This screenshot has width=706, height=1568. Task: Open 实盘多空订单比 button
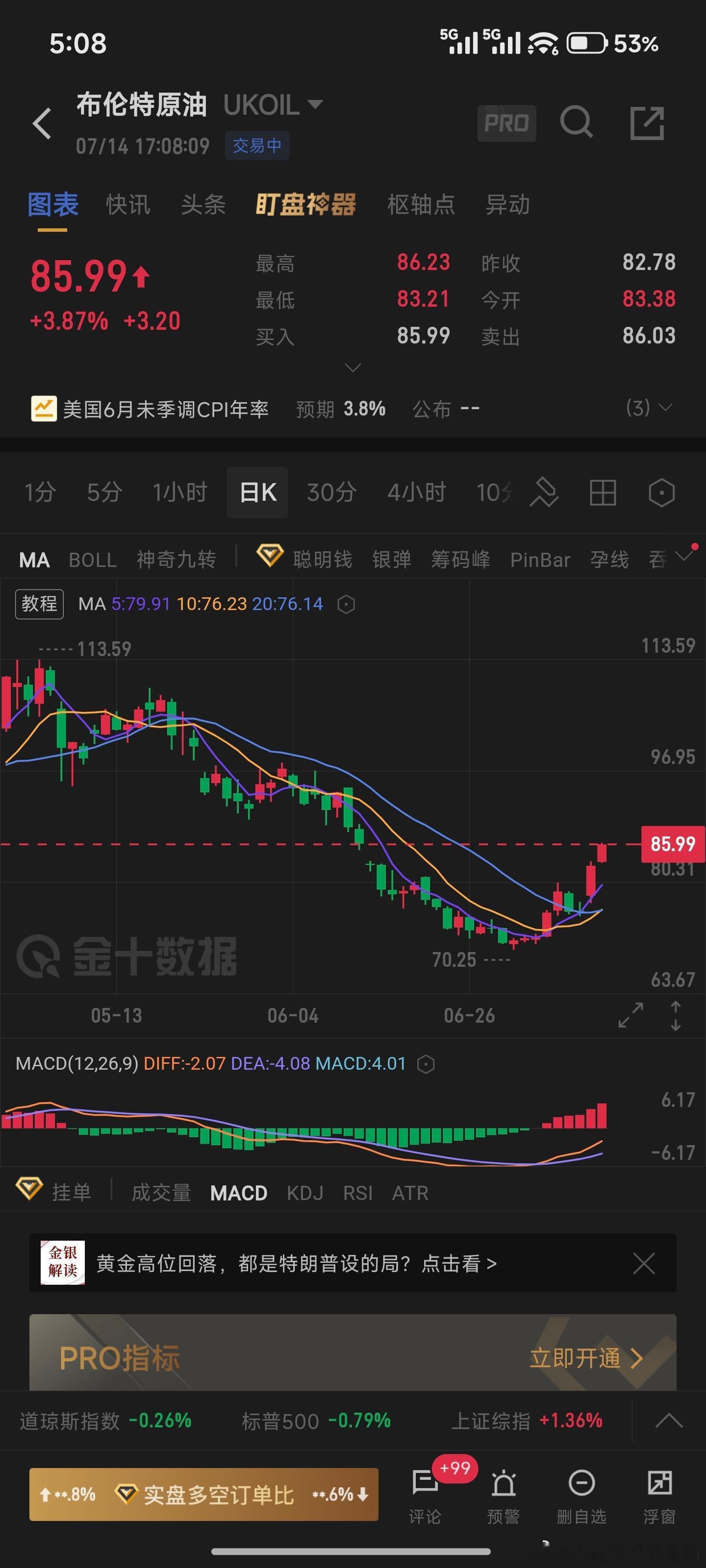pos(204,1494)
